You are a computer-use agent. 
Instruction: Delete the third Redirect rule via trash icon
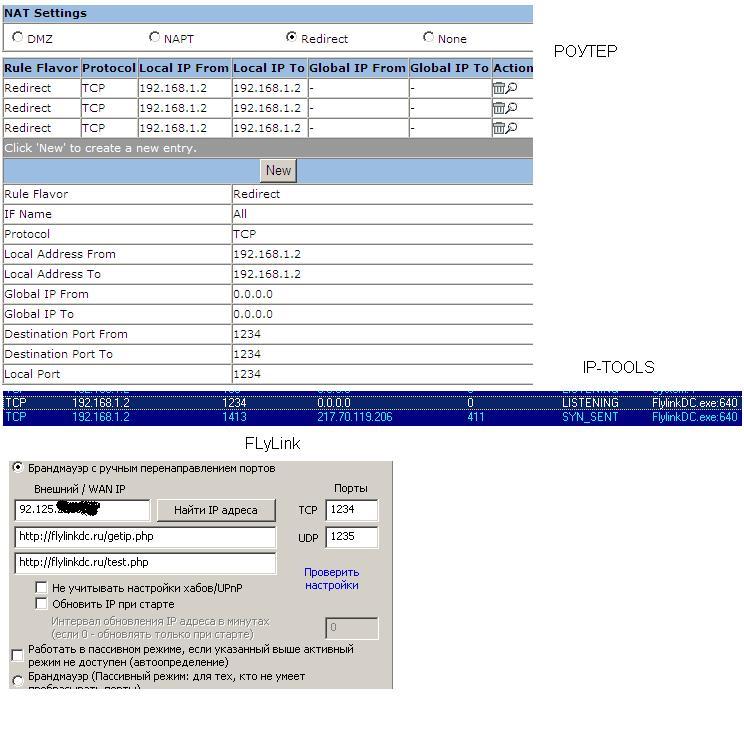click(x=498, y=128)
